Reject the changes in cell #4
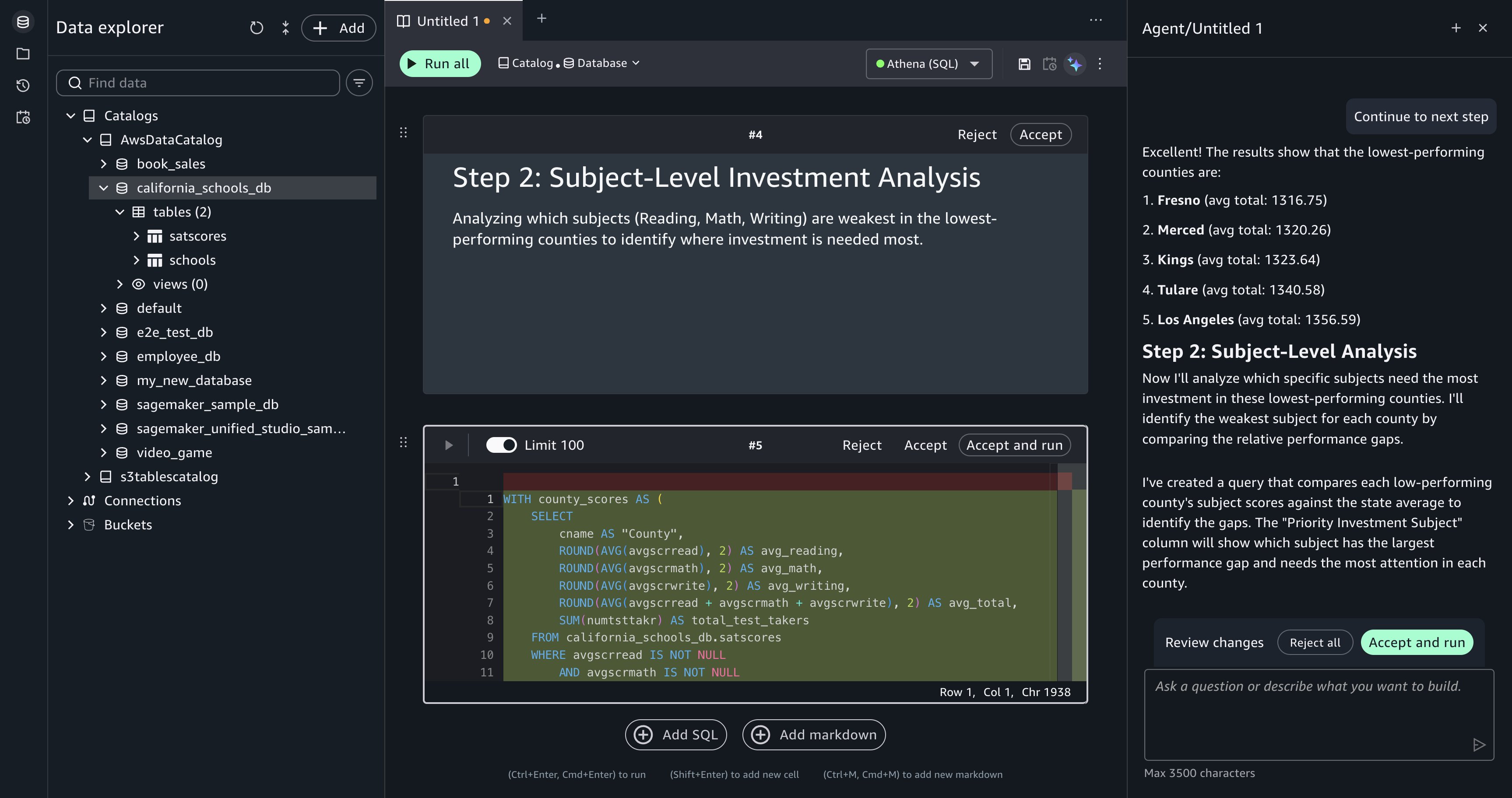Viewport: 1512px width, 798px height. click(x=977, y=134)
